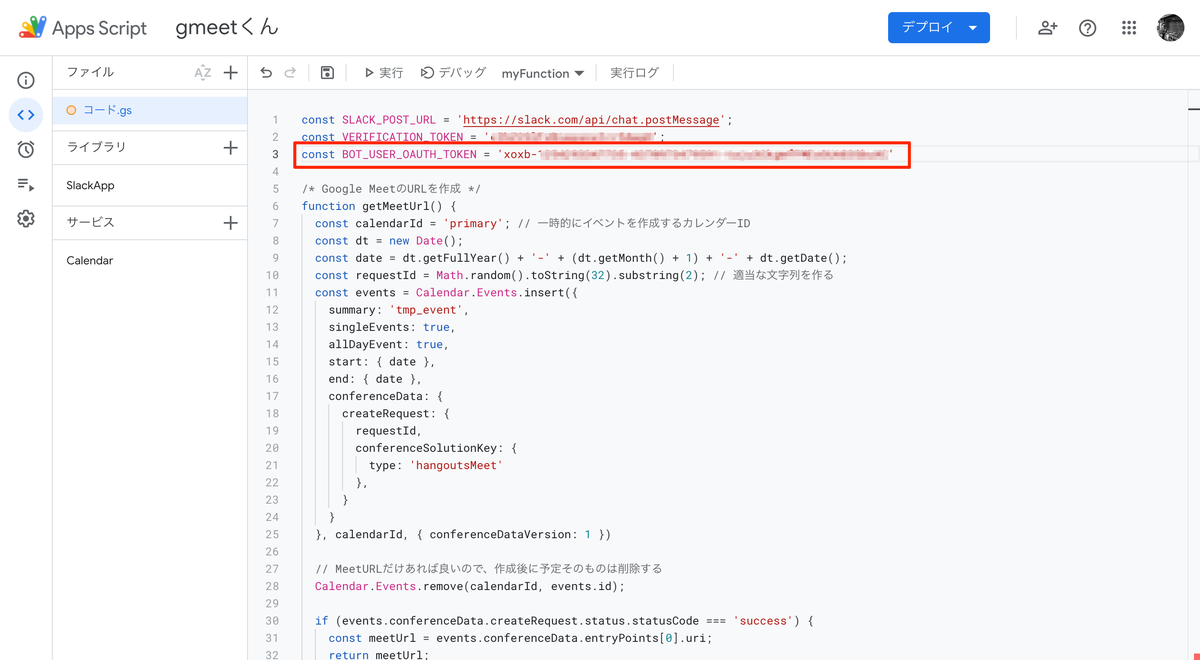Screen dimensions: 1200x660
Task: Click the singleEvents: true line
Action: click(392, 327)
